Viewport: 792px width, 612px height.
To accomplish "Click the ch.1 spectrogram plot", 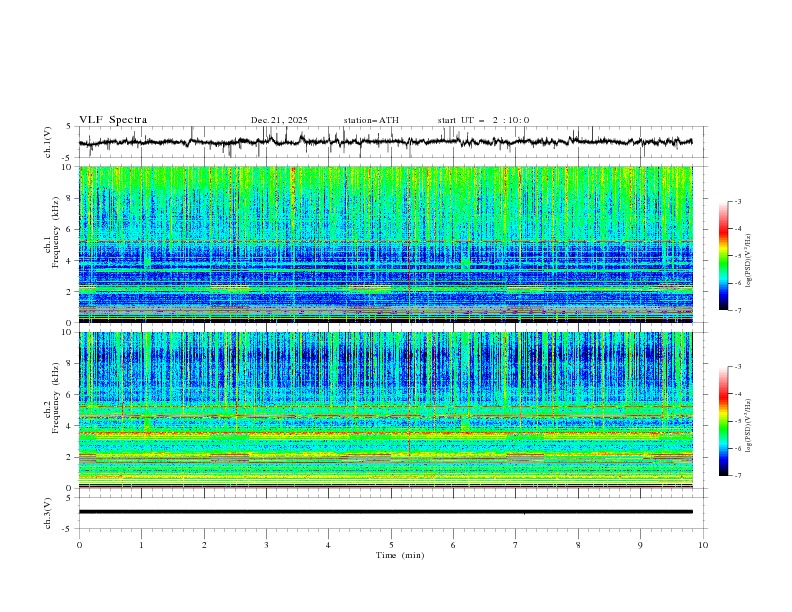I will pyautogui.click(x=386, y=244).
